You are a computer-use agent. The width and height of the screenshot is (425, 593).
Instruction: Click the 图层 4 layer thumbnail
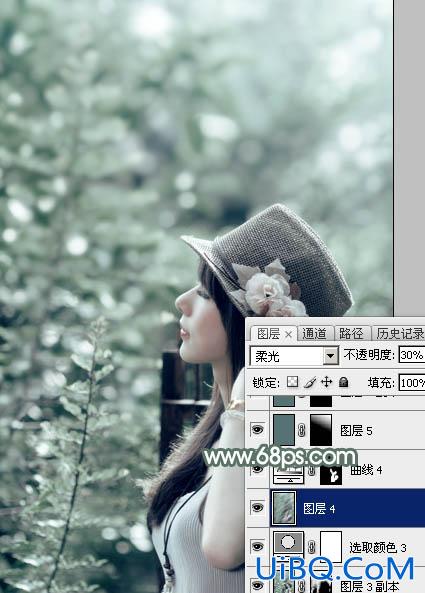284,508
